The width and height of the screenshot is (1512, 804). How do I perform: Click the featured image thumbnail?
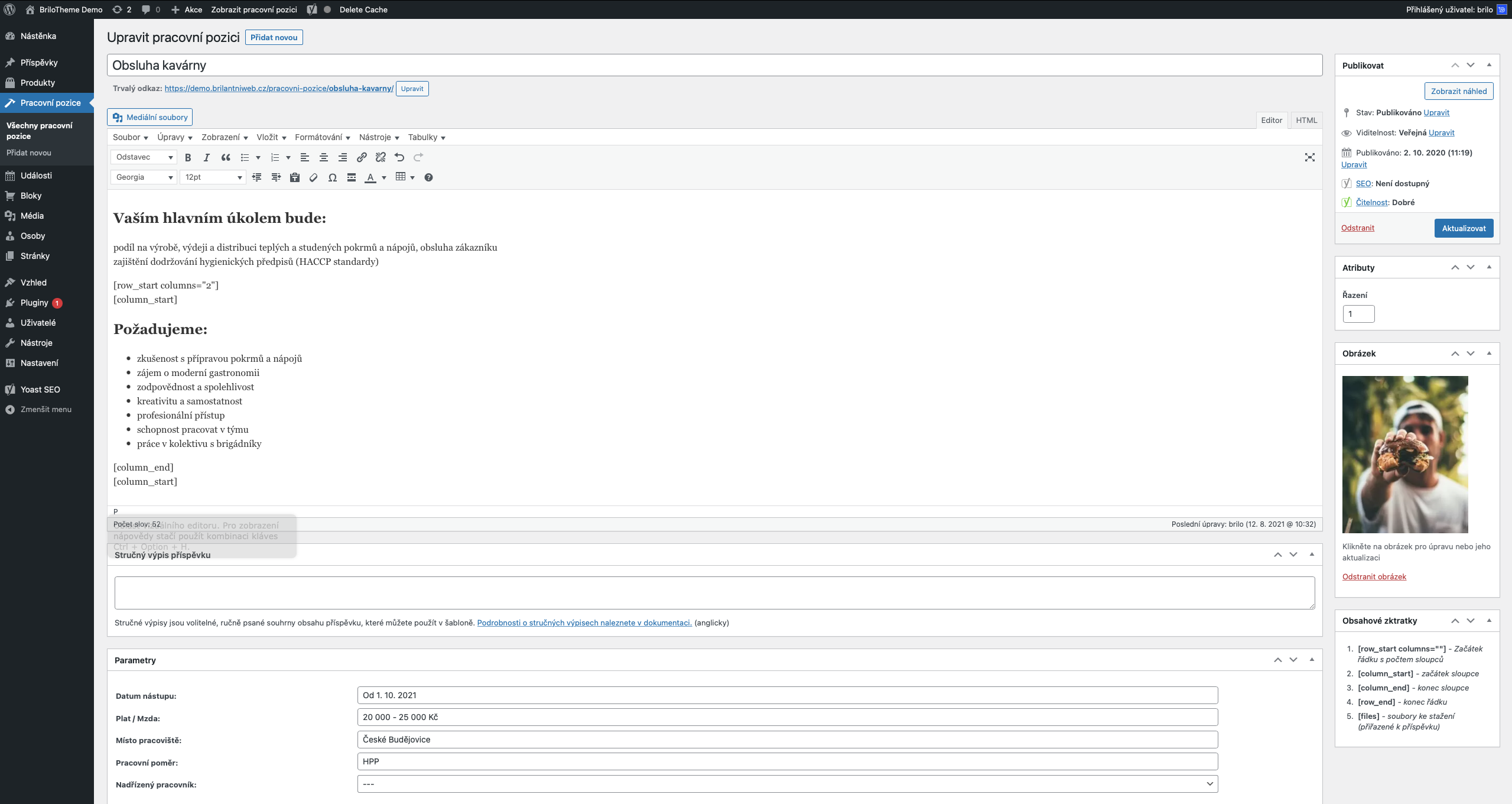1404,454
